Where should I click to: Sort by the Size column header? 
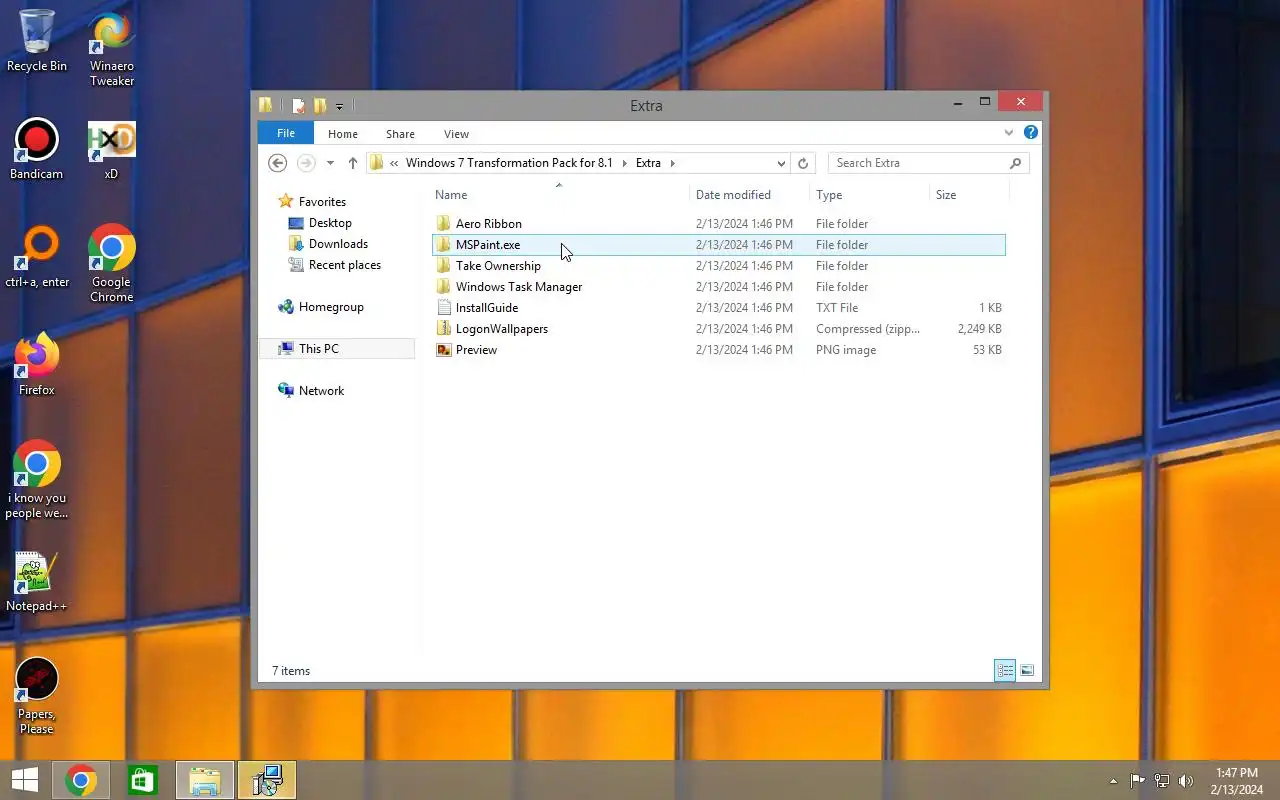(969, 195)
